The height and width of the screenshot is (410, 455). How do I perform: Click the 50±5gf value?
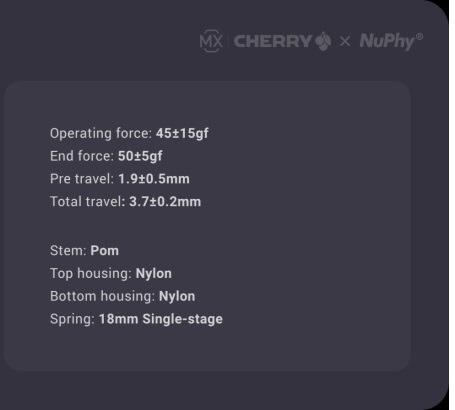pos(140,156)
